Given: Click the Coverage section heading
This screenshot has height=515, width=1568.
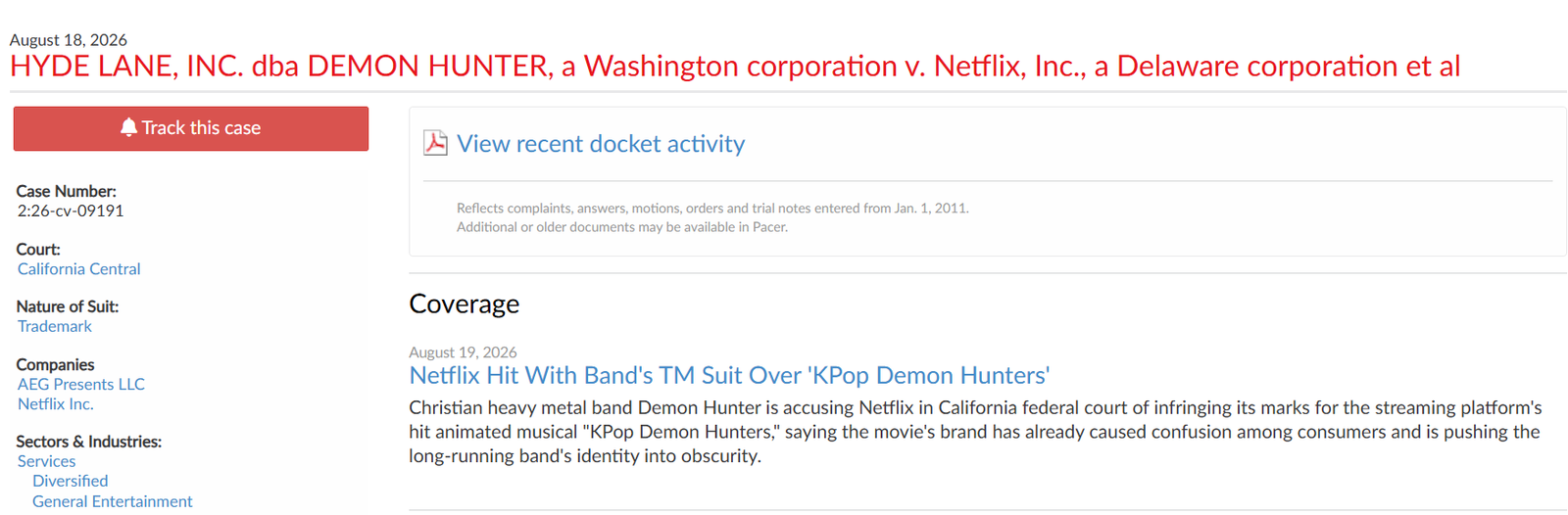Looking at the screenshot, I should (464, 304).
